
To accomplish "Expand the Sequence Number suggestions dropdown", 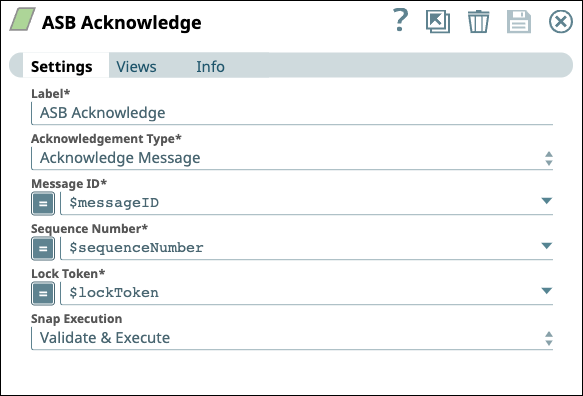I will [546, 246].
